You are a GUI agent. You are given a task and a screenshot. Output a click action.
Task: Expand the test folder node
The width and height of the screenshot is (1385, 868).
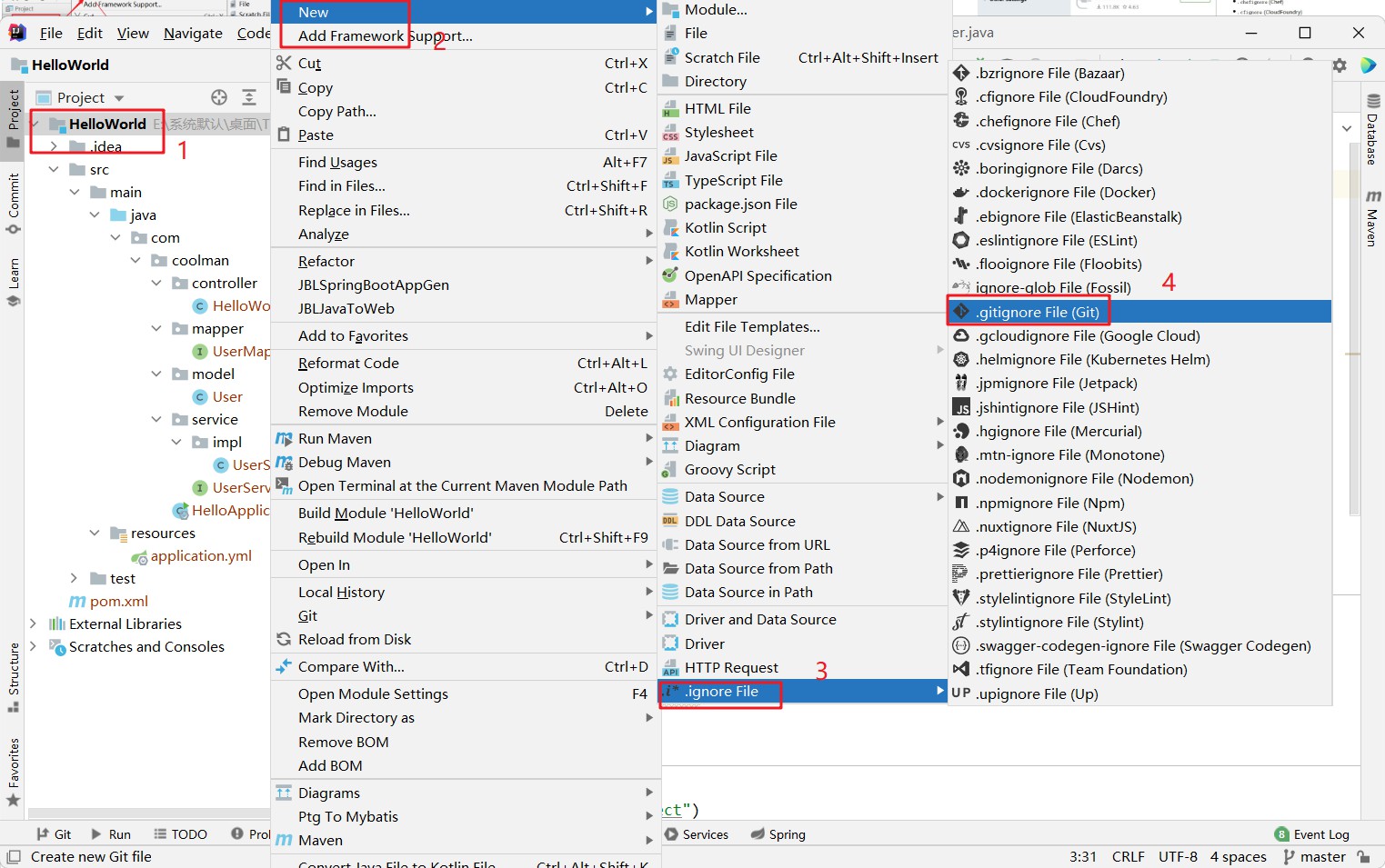tap(75, 578)
